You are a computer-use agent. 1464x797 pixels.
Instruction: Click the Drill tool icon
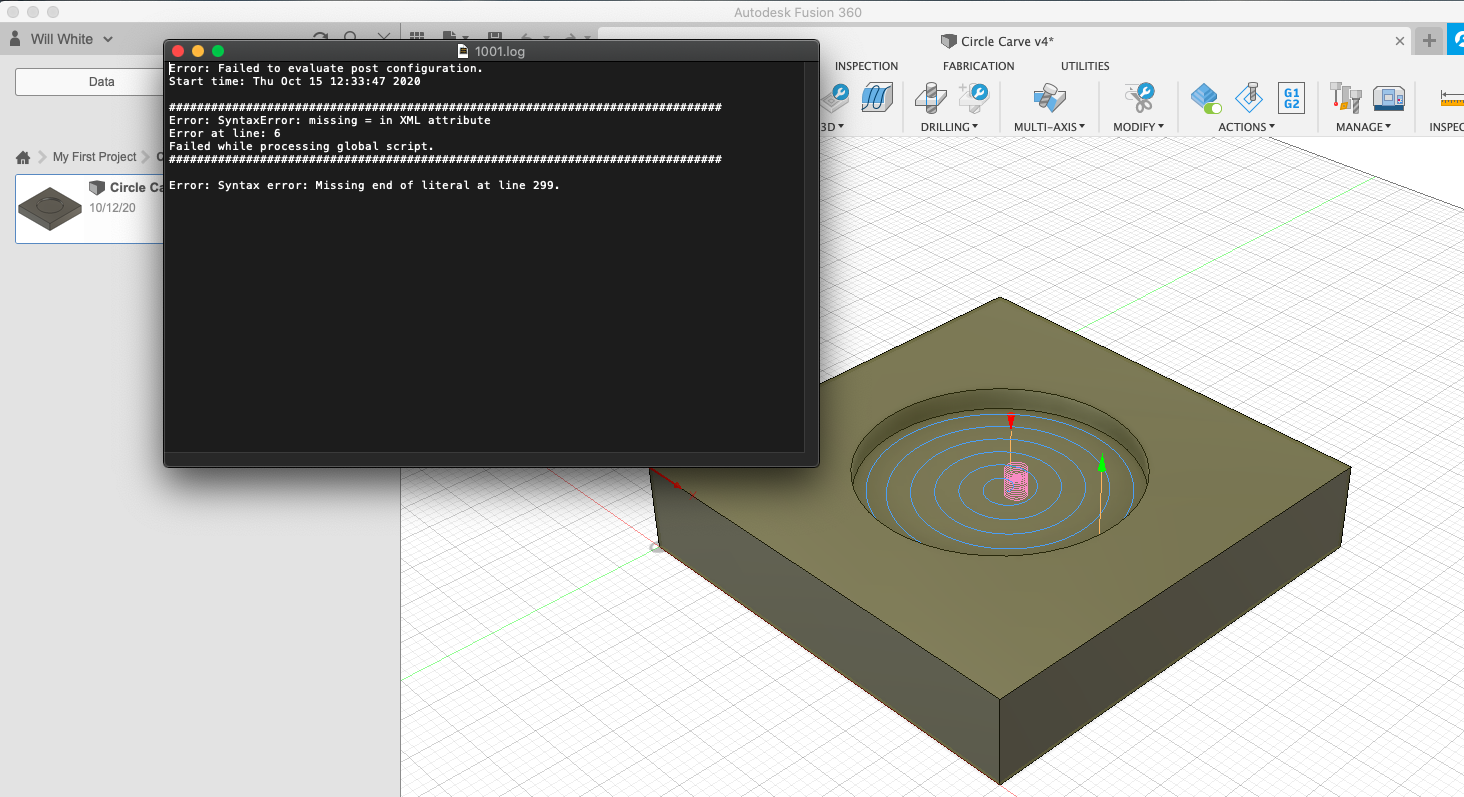pos(931,98)
